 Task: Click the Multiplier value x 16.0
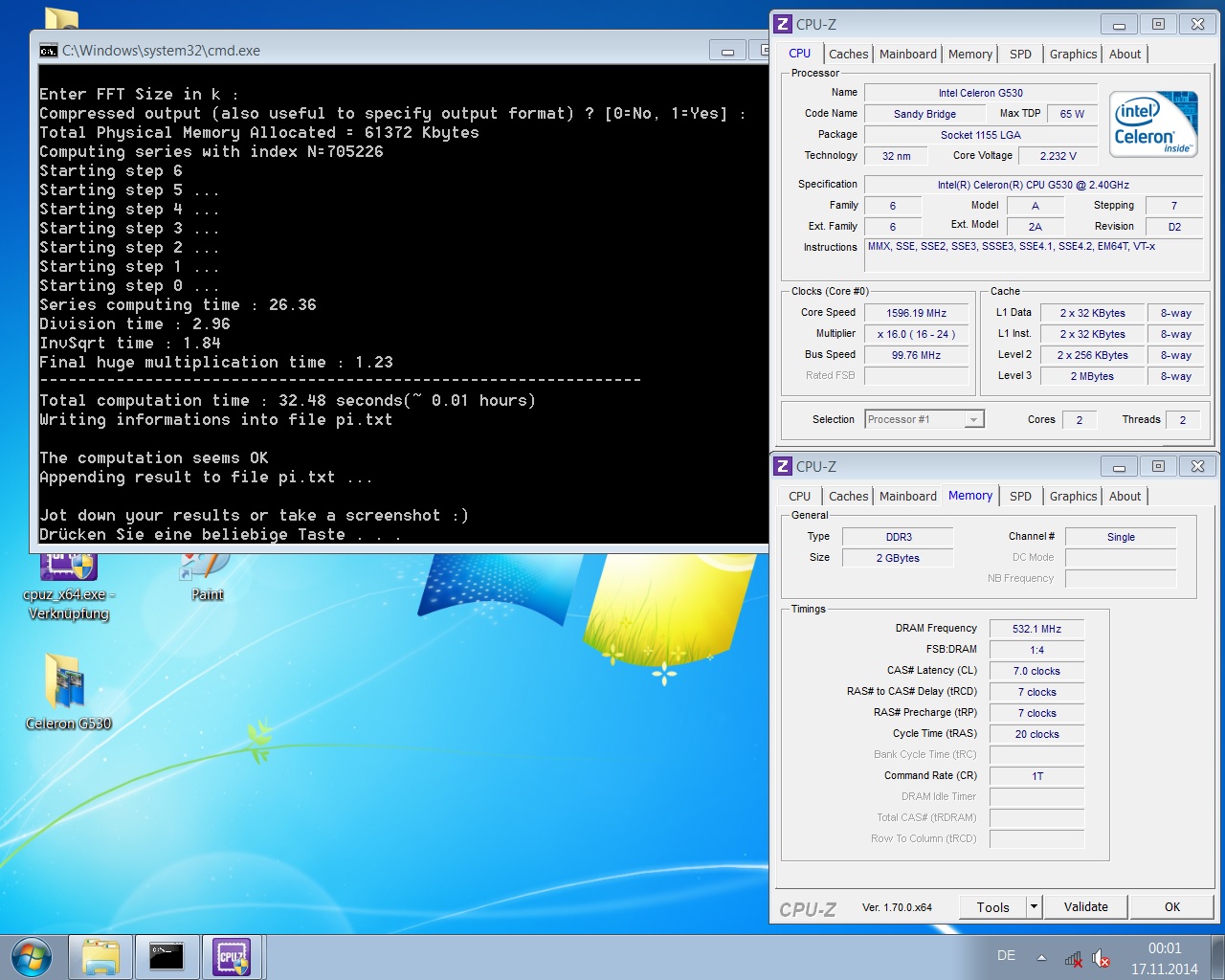pyautogui.click(x=916, y=334)
